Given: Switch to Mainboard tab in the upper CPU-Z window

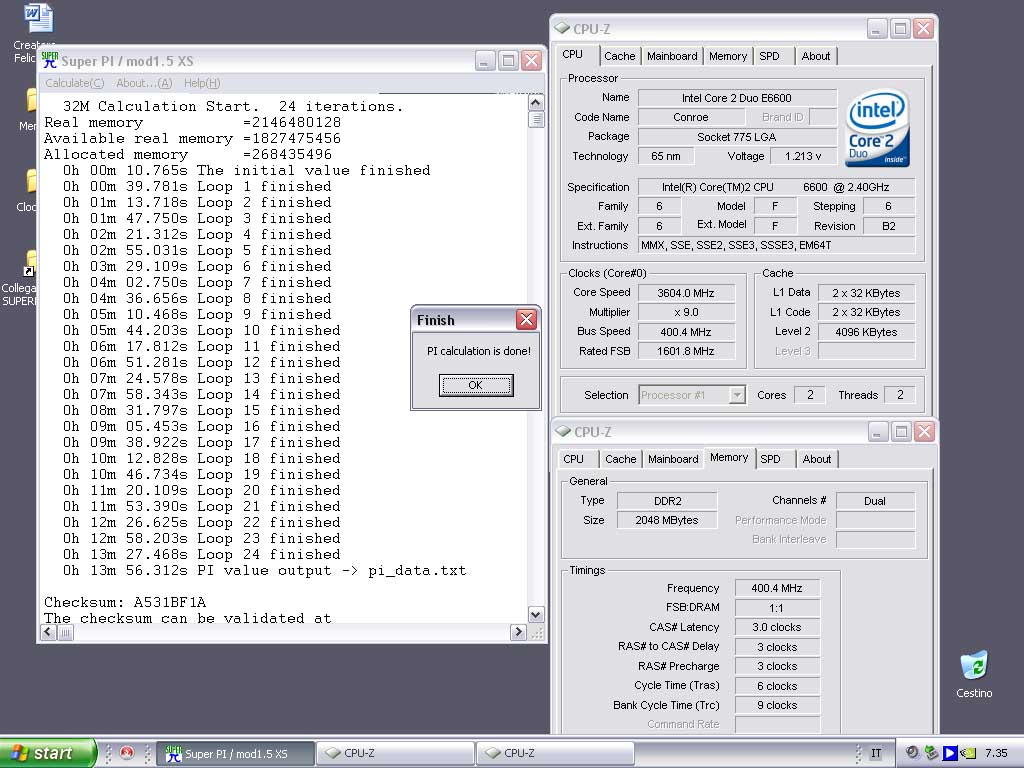Looking at the screenshot, I should pos(672,56).
